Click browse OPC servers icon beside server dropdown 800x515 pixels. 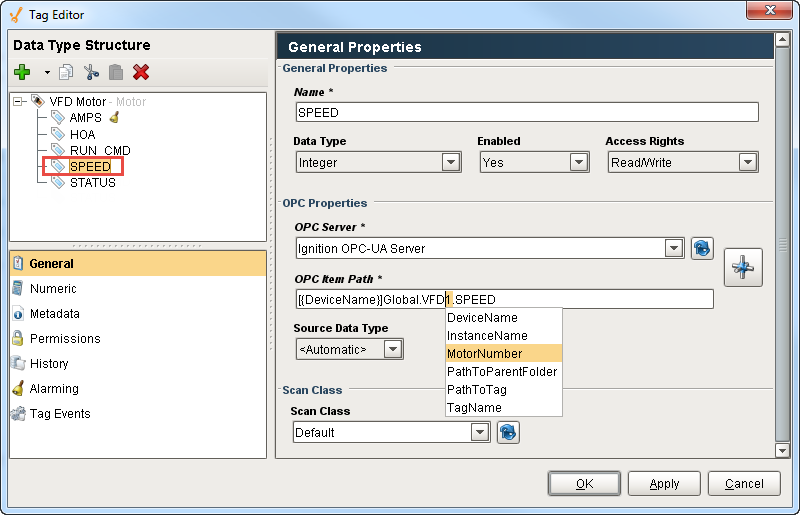(702, 248)
